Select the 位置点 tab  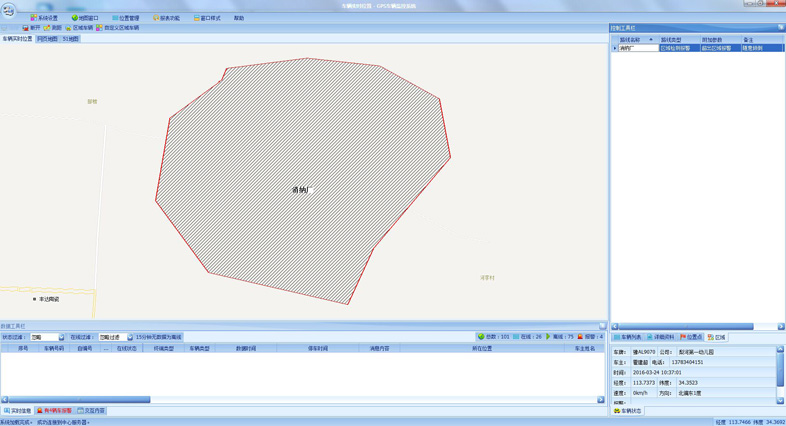691,337
